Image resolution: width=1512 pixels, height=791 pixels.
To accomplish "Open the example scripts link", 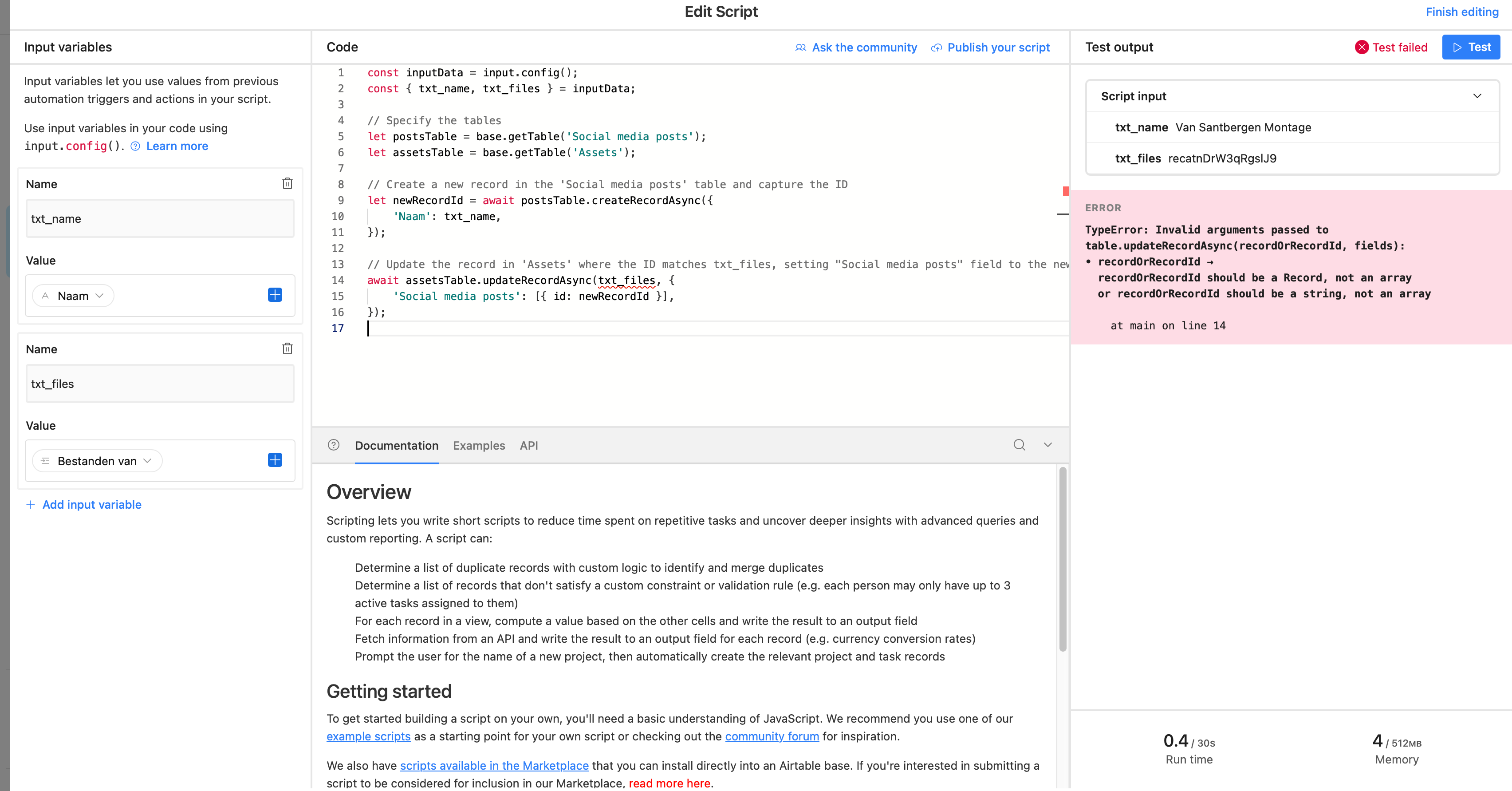I will pos(368,736).
